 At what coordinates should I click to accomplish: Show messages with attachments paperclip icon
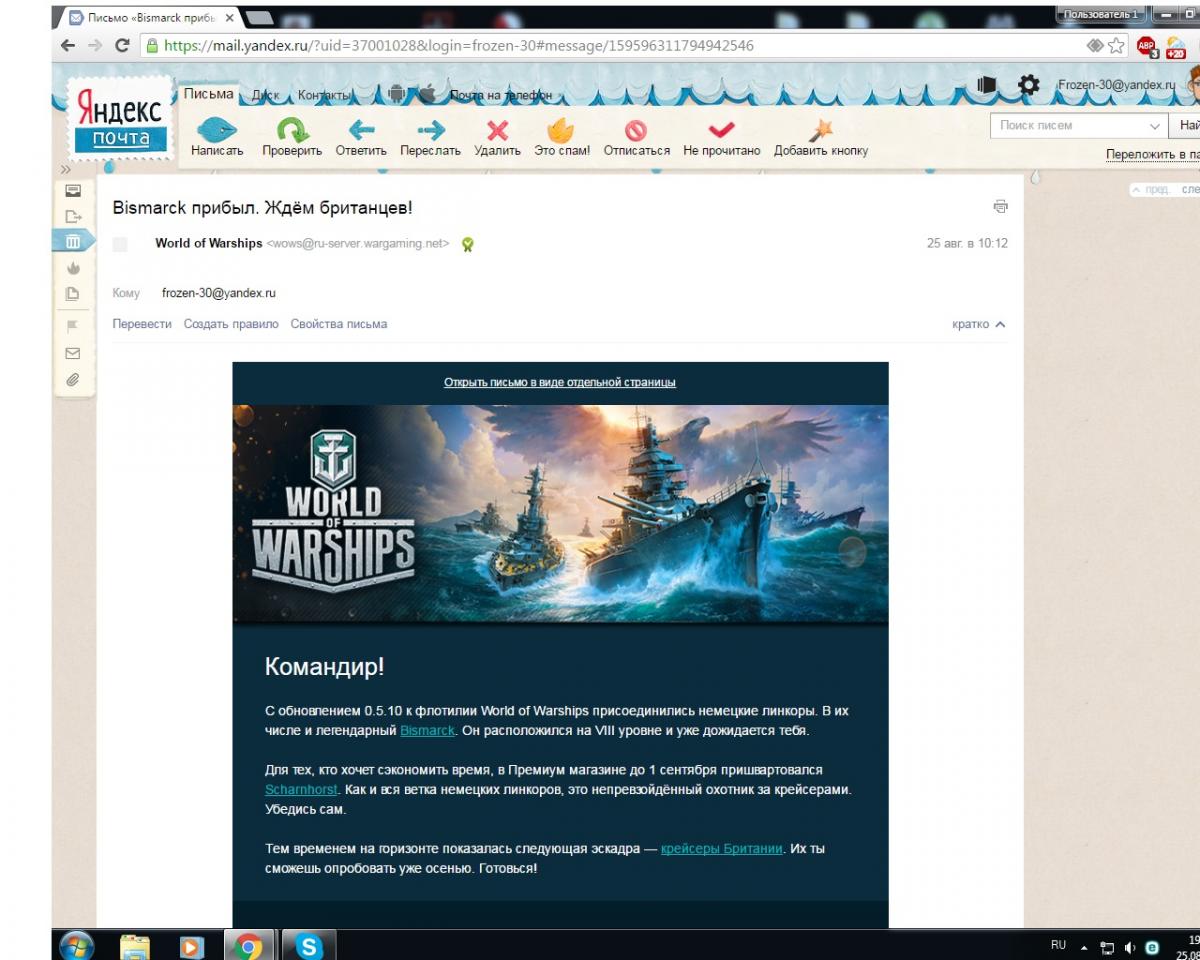pos(73,379)
